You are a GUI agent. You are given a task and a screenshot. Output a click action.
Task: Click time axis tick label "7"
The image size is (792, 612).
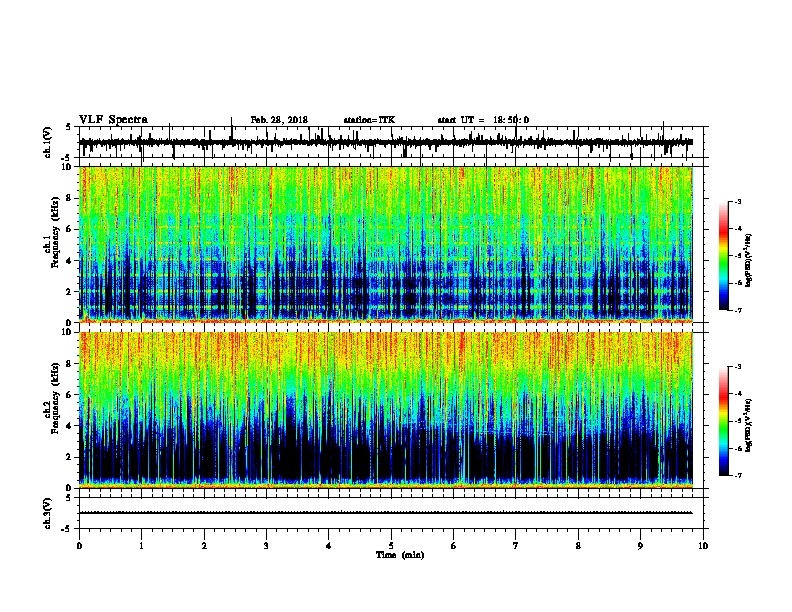pyautogui.click(x=516, y=546)
